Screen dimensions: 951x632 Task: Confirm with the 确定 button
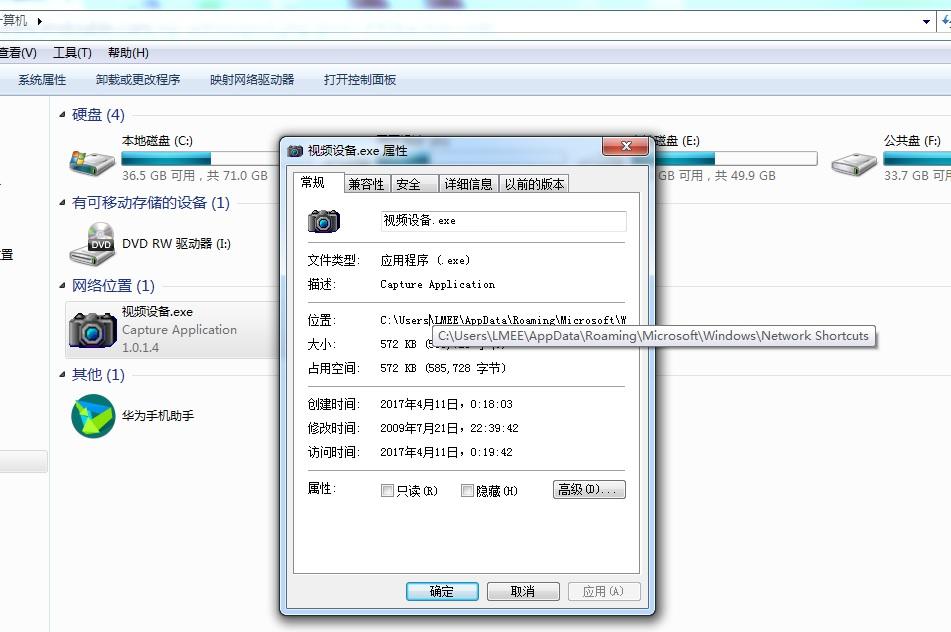coord(442,591)
